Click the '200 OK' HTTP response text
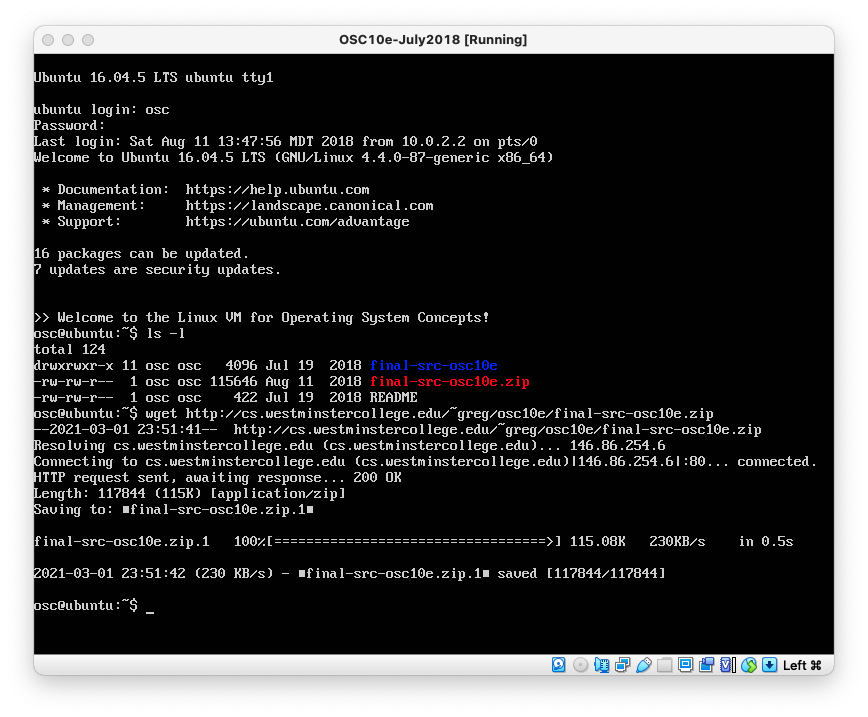The height and width of the screenshot is (717, 868). click(378, 477)
